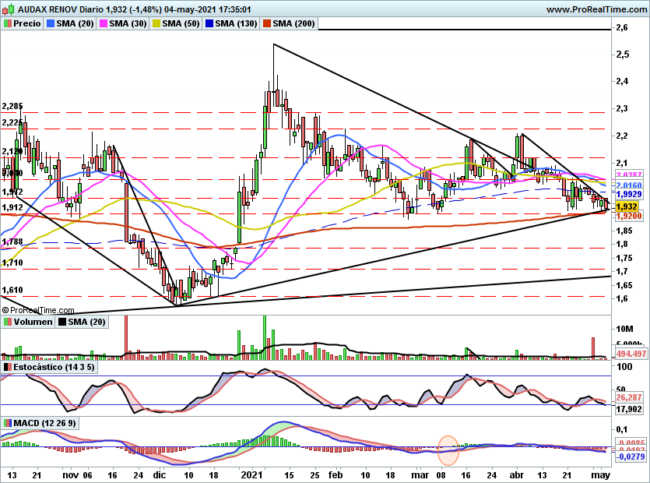Click the yellow 1,932 current price tag
Screen dimensions: 650x483
pos(626,206)
